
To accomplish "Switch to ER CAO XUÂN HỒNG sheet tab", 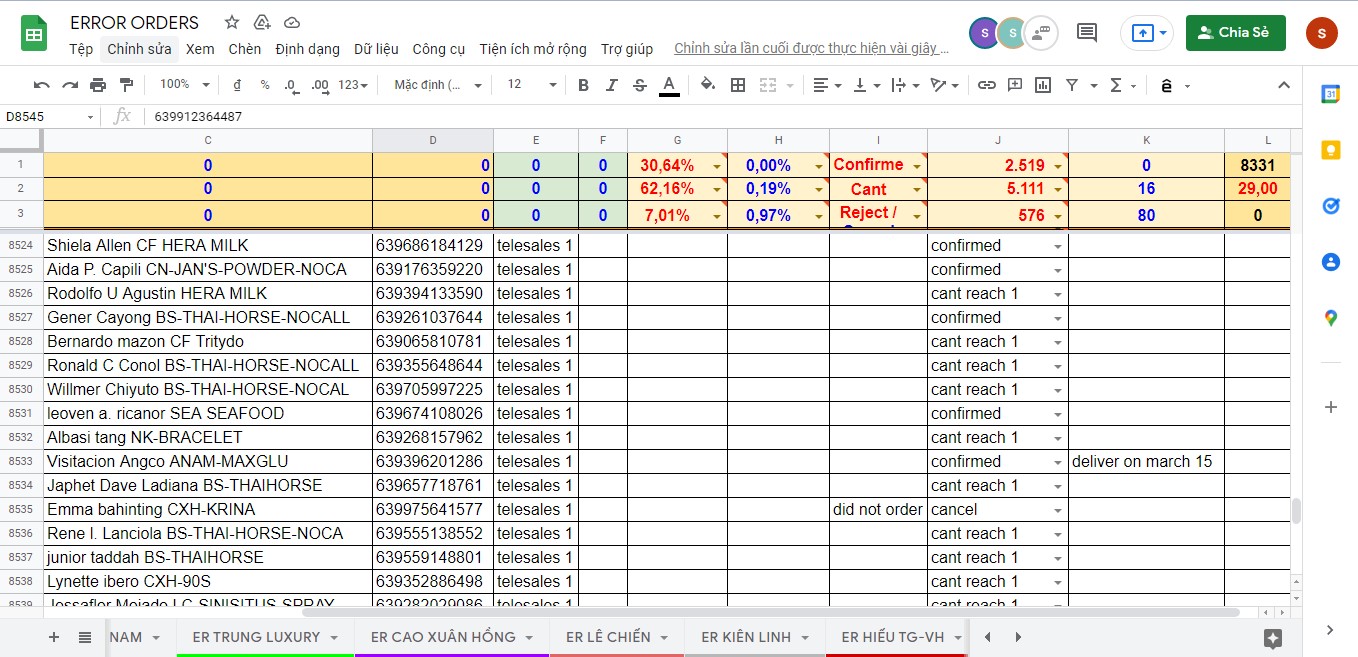I will (452, 637).
